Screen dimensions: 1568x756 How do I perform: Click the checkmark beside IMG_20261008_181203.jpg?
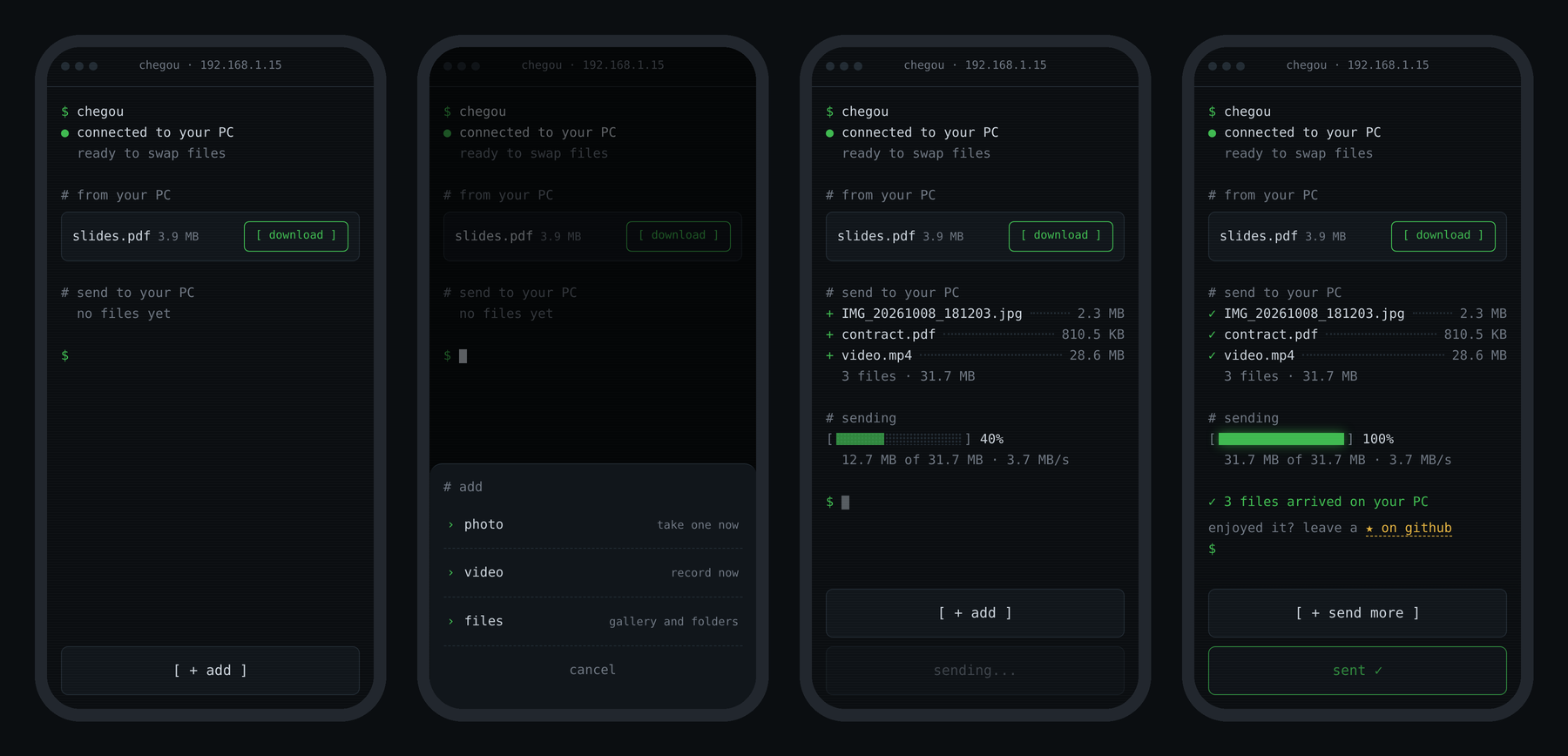(x=1212, y=314)
